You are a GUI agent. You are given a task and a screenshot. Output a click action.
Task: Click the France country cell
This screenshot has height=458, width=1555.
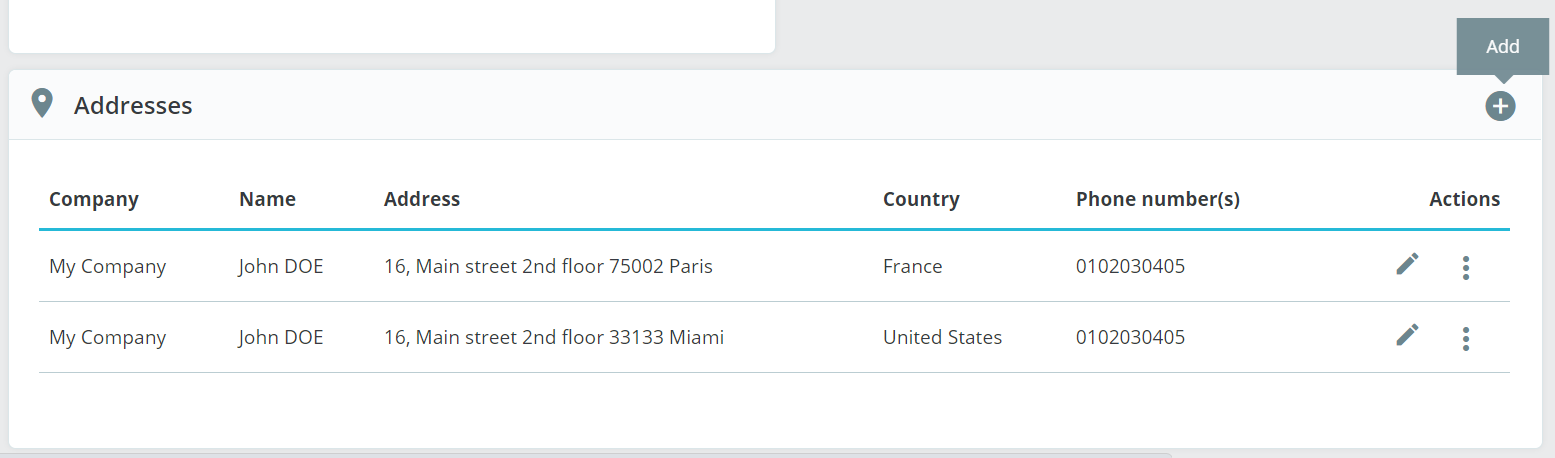pyautogui.click(x=912, y=267)
